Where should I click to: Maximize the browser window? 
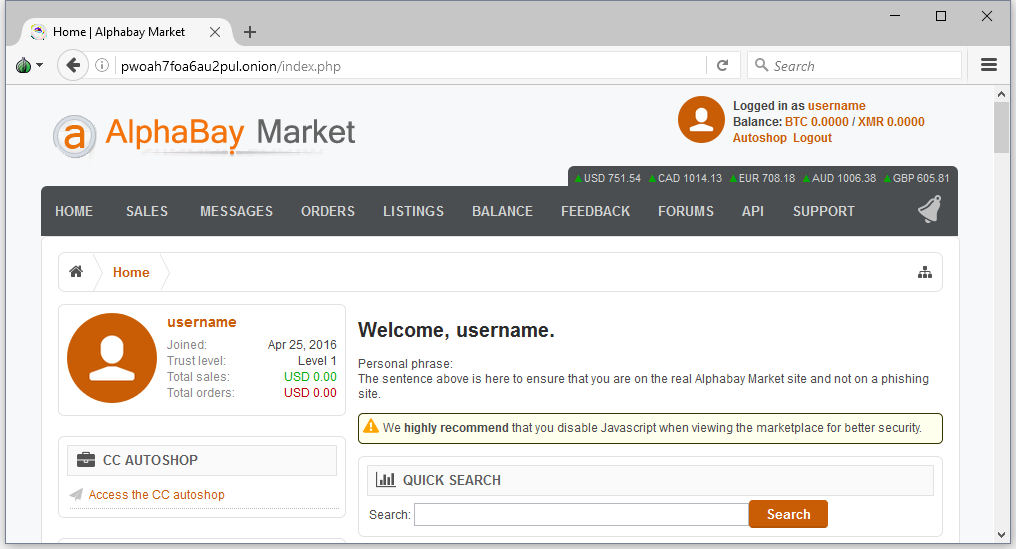pyautogui.click(x=941, y=16)
